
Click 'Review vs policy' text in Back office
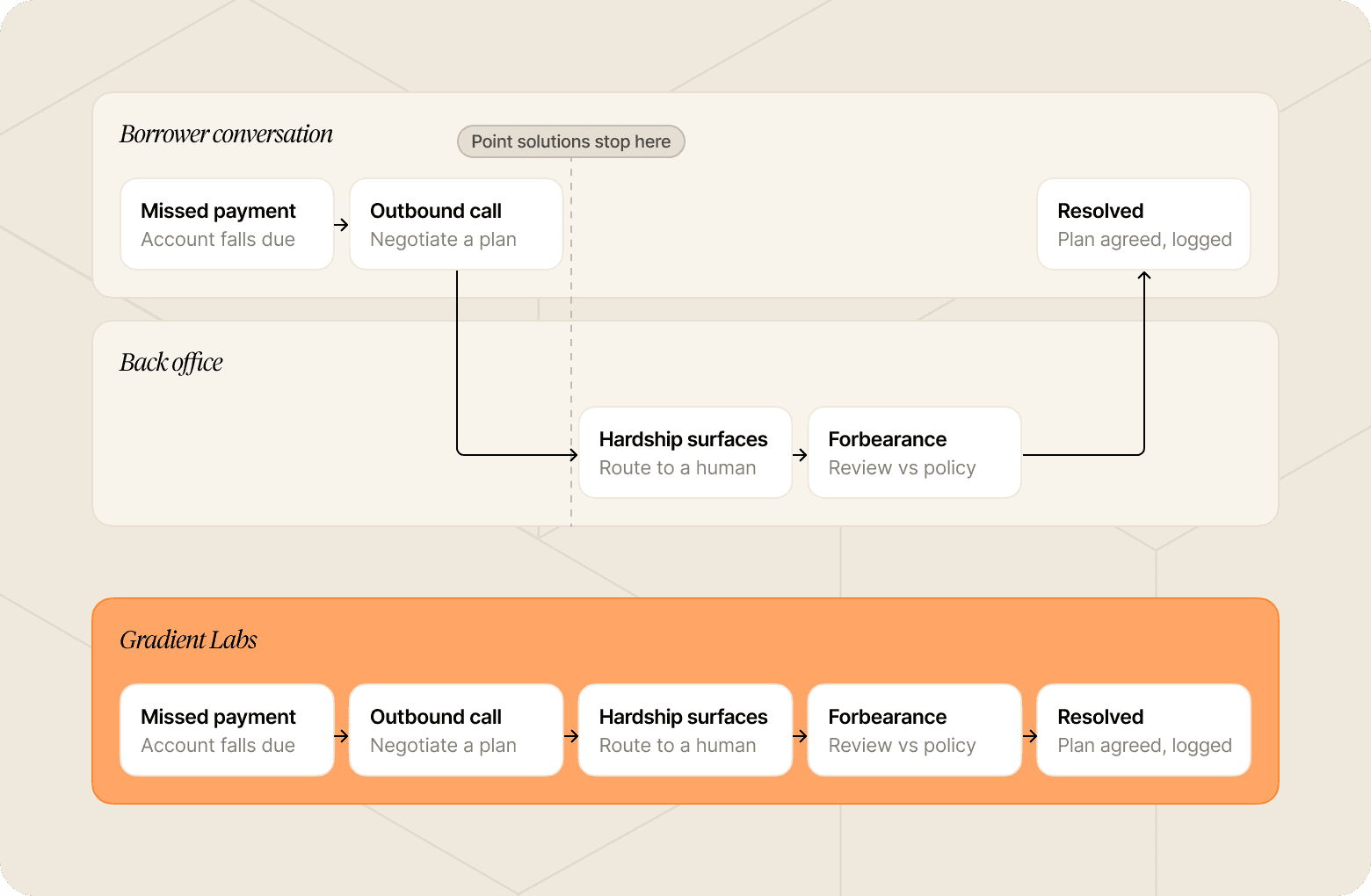tap(902, 468)
